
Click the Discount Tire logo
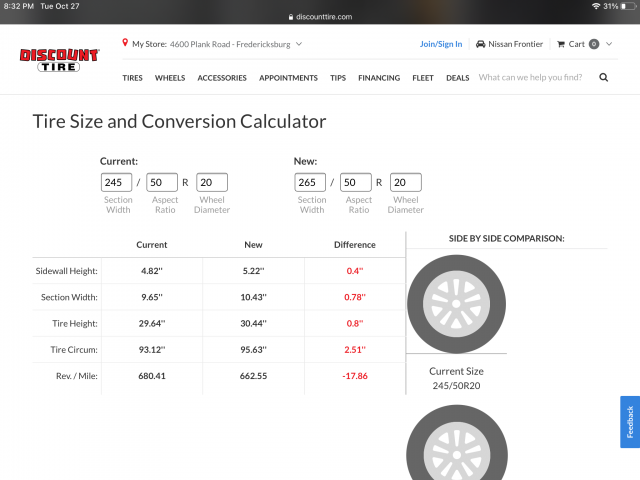click(59, 60)
